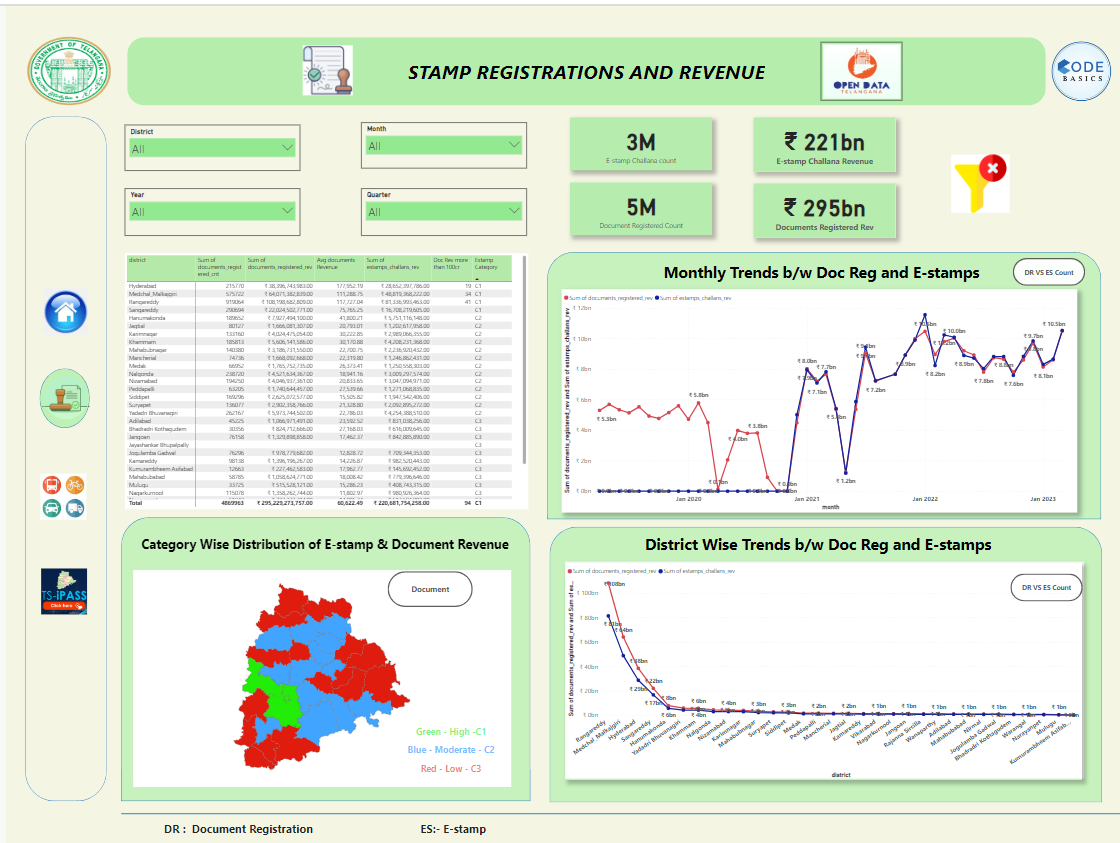Open the District filter dropdown
The width and height of the screenshot is (1120, 843).
tap(210, 150)
